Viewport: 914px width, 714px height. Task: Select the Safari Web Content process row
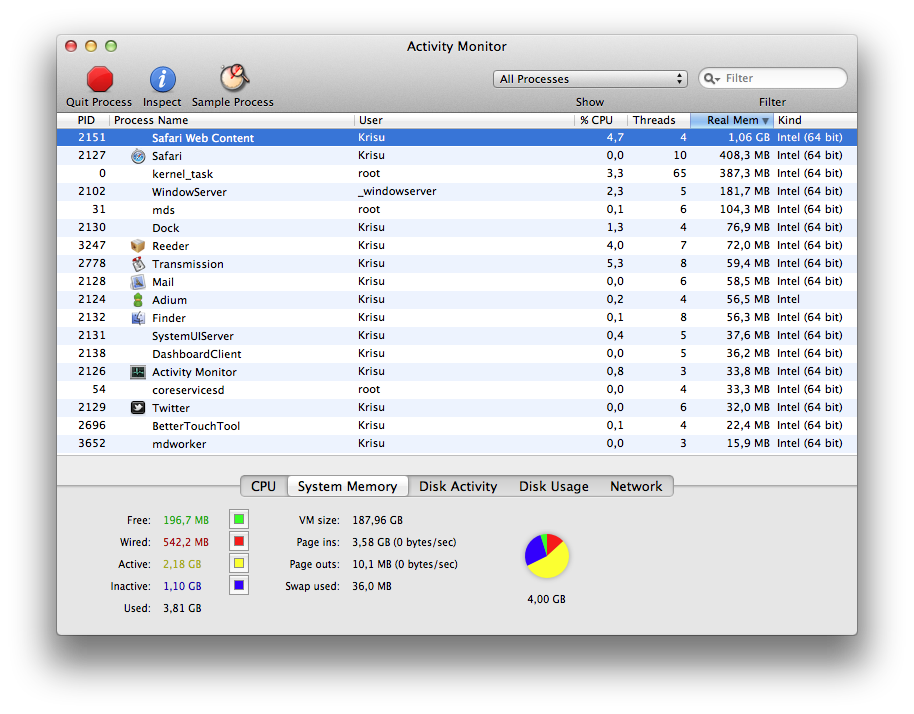(x=457, y=138)
